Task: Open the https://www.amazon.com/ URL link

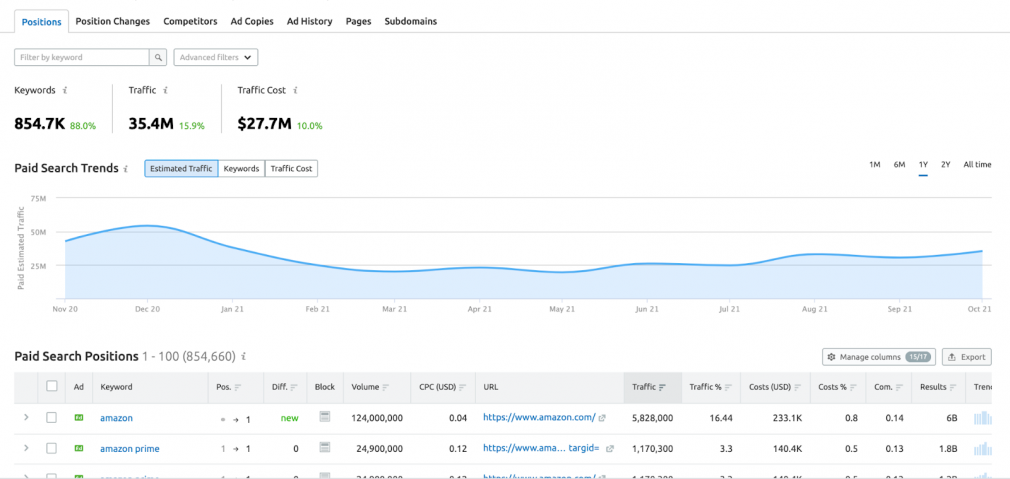Action: (539, 418)
